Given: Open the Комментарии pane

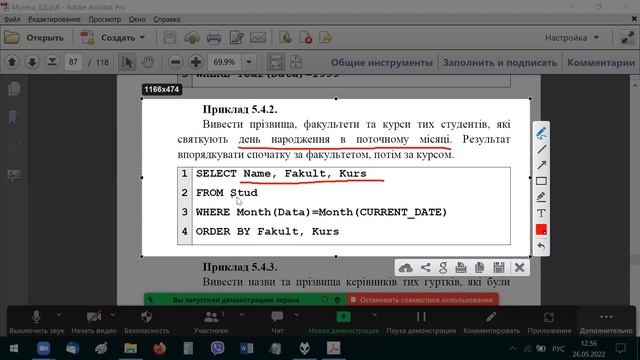Looking at the screenshot, I should point(601,62).
